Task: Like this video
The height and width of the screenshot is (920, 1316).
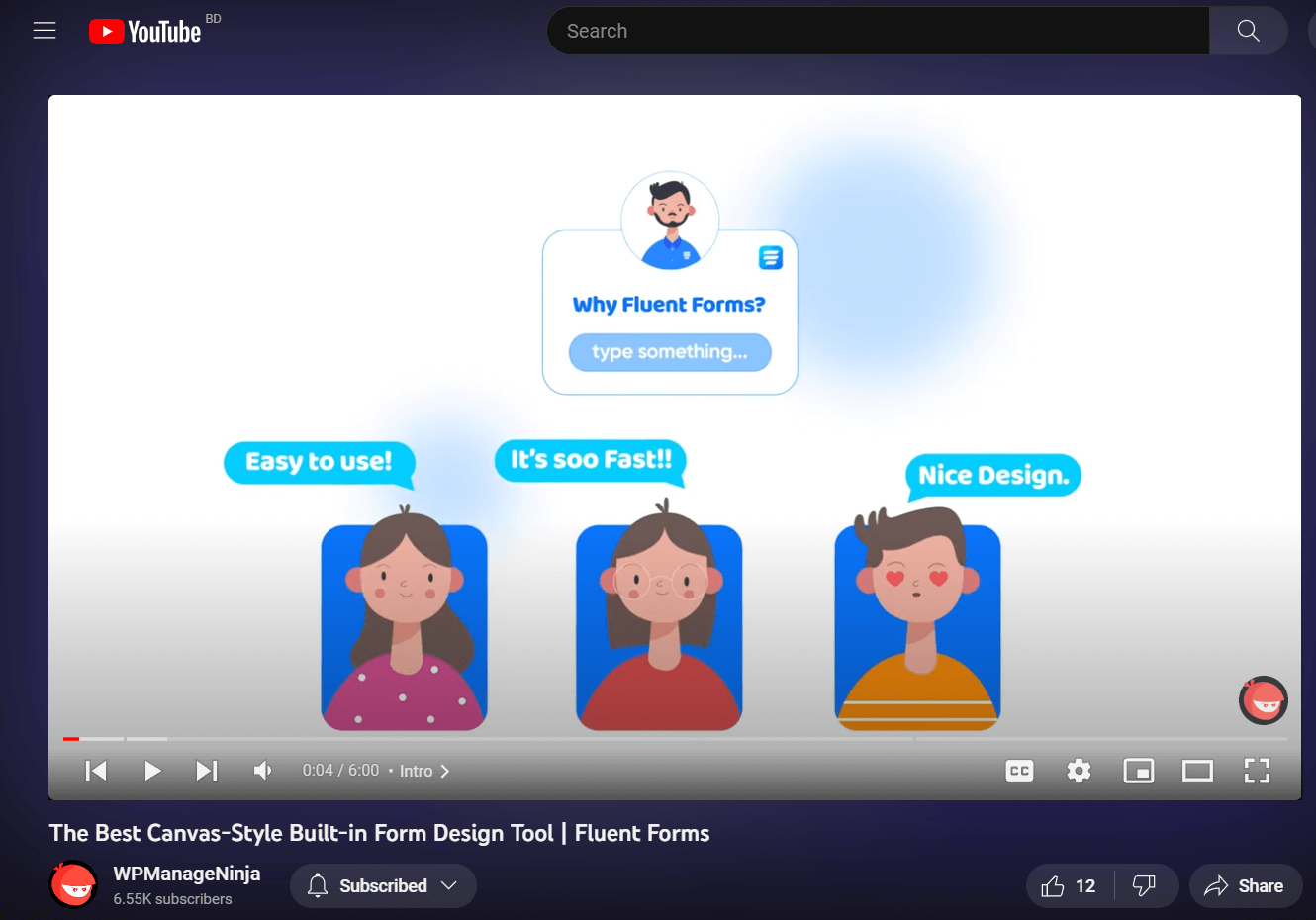Action: [1070, 886]
